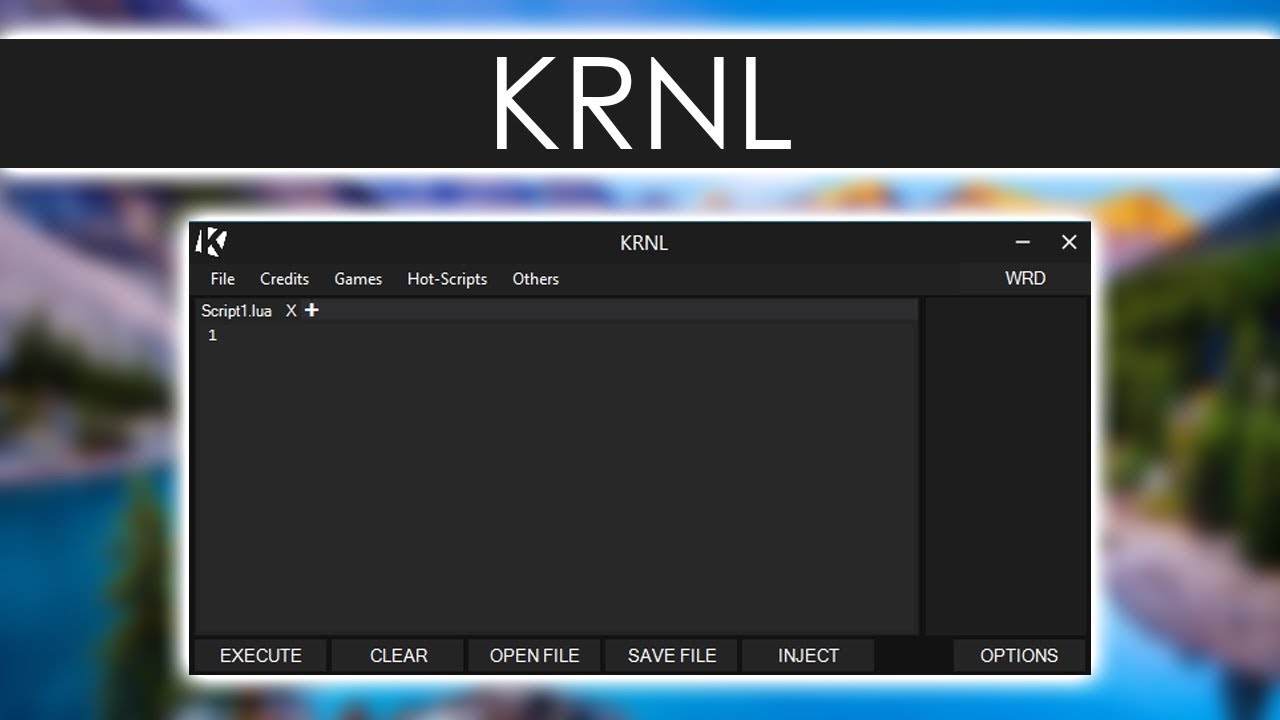
Task: Click the script list panel on right
Action: [x=1006, y=465]
